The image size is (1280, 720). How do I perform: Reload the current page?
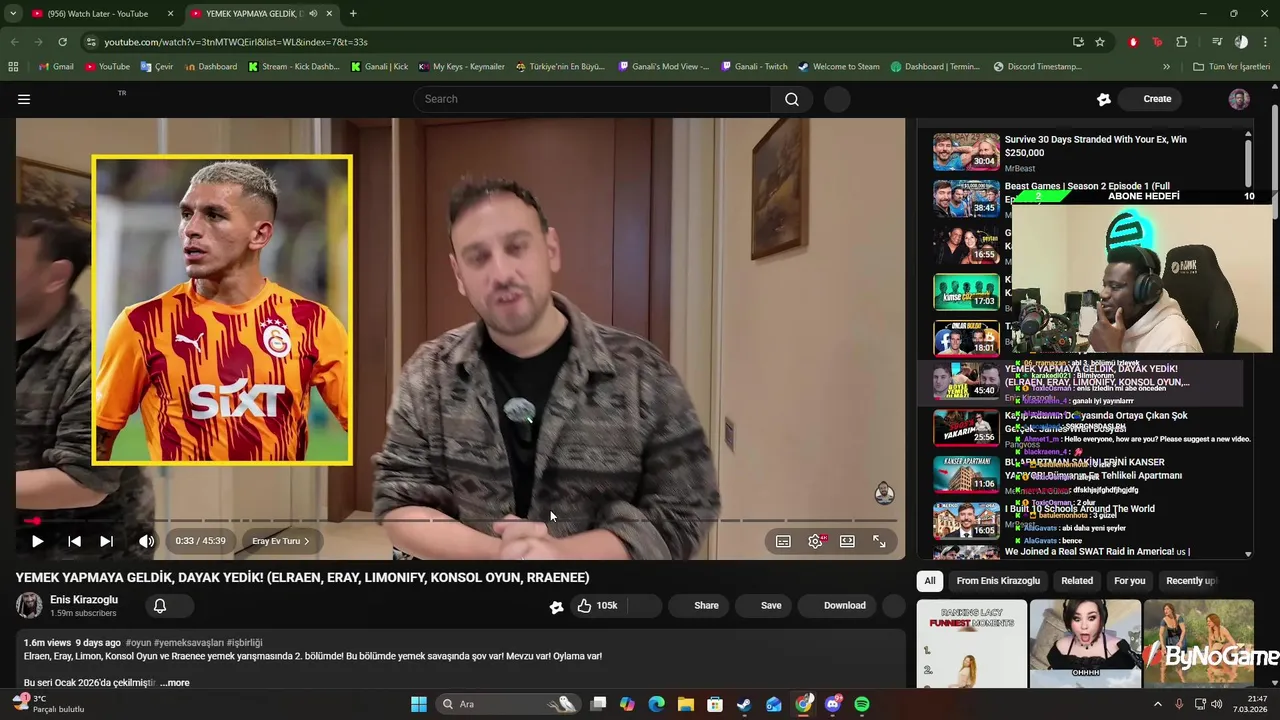click(x=62, y=42)
